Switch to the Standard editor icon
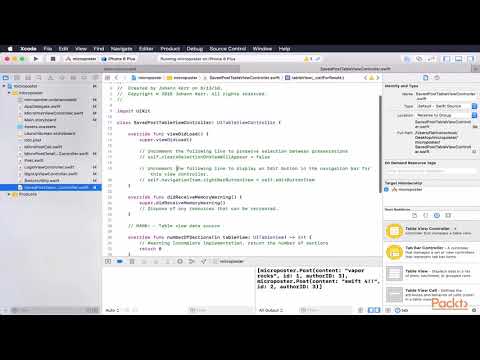 click(407, 59)
